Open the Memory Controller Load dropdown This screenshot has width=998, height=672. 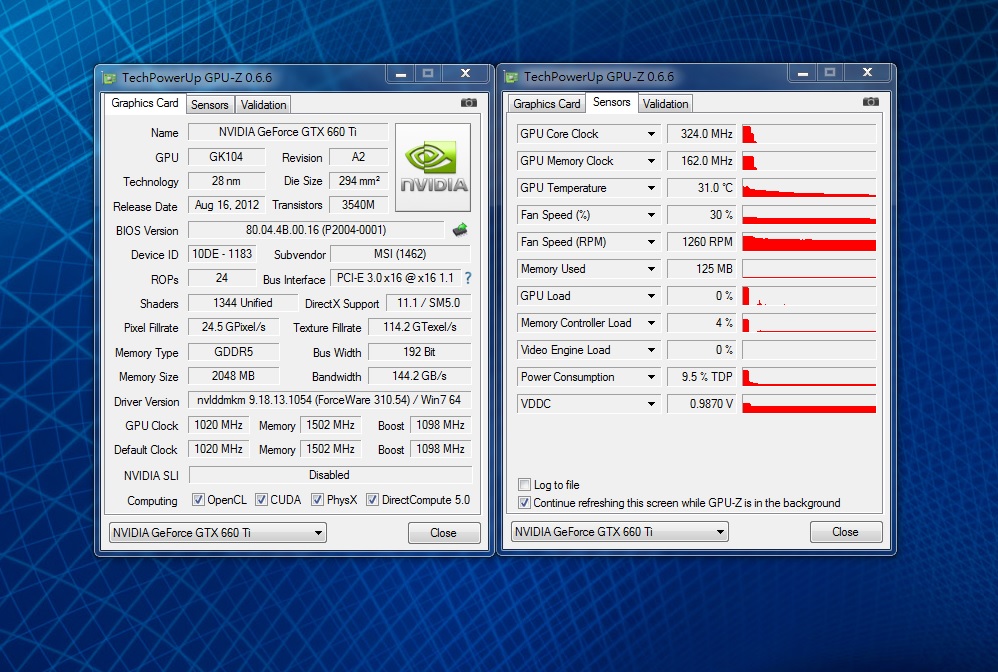(651, 323)
